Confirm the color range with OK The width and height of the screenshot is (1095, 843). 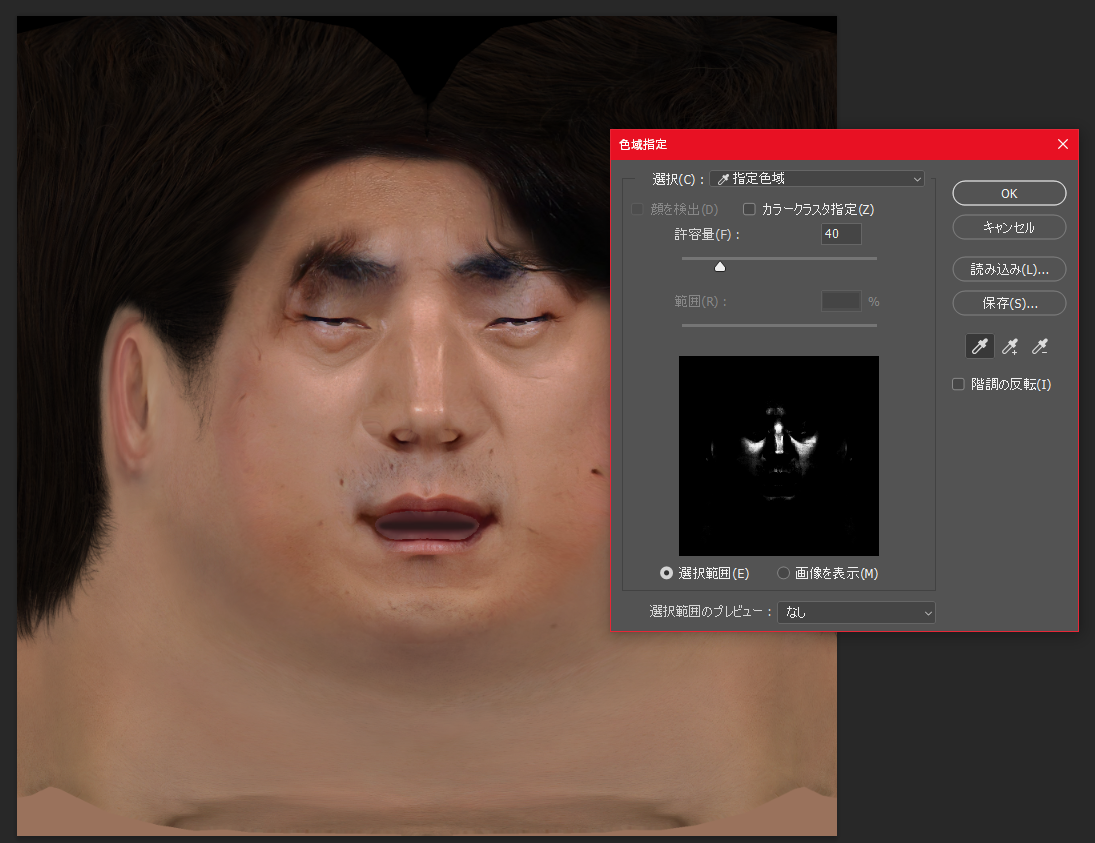(1009, 193)
